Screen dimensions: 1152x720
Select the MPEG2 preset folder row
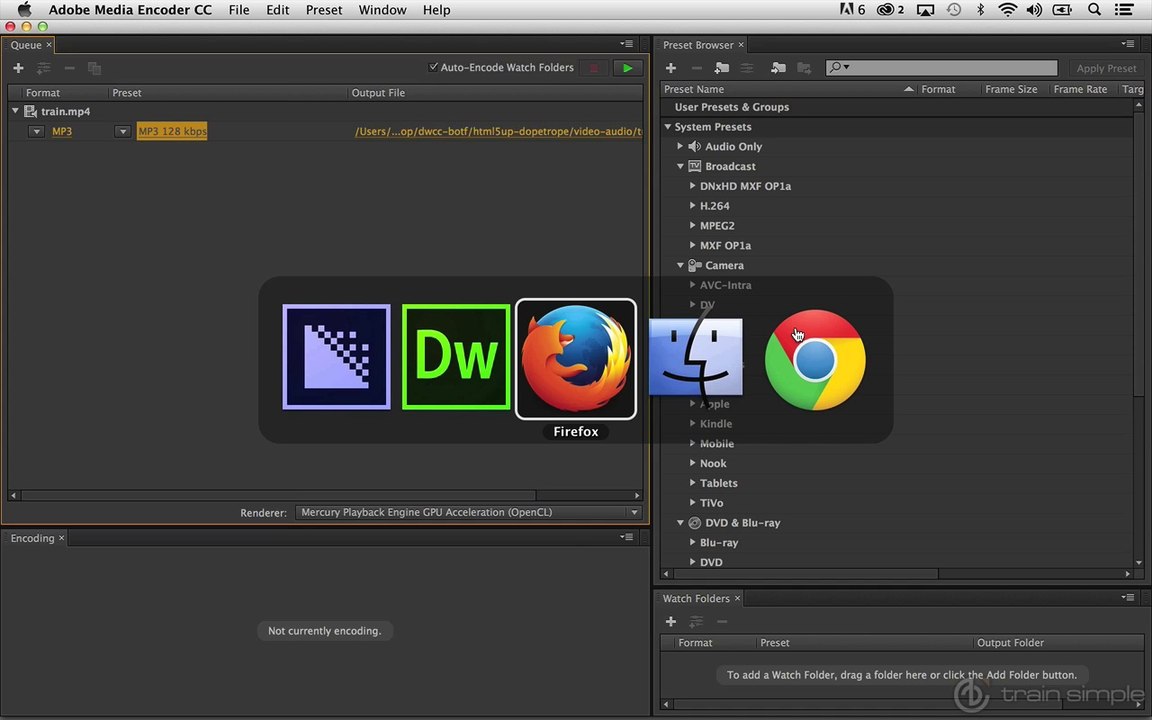tap(896, 226)
